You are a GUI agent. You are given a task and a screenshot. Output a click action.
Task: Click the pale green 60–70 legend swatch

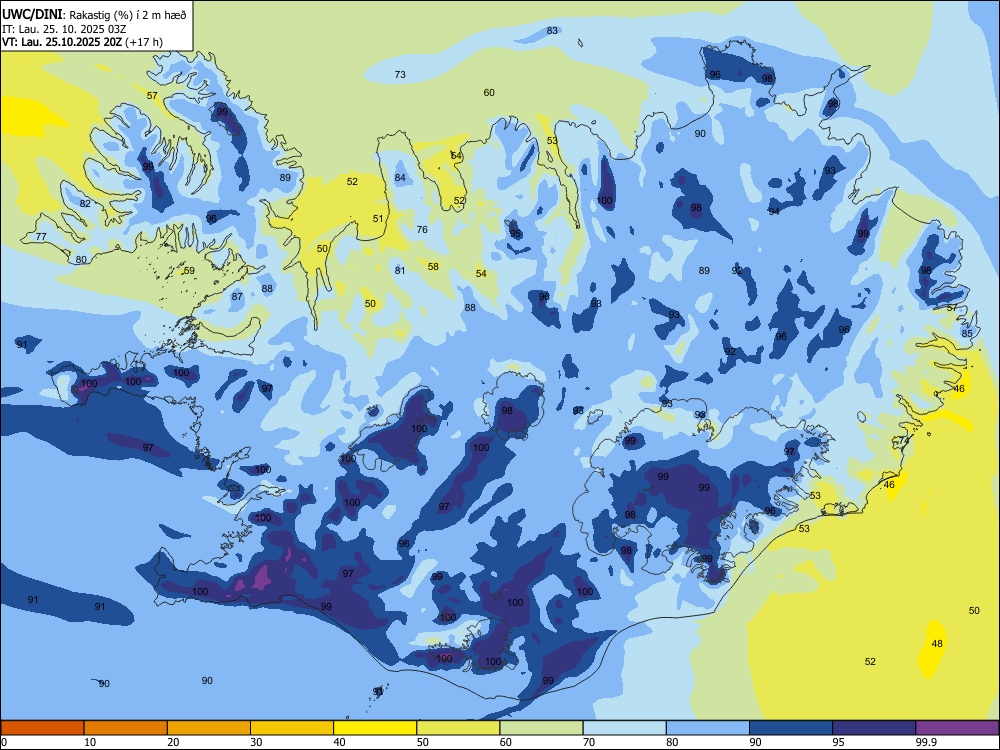click(x=541, y=728)
